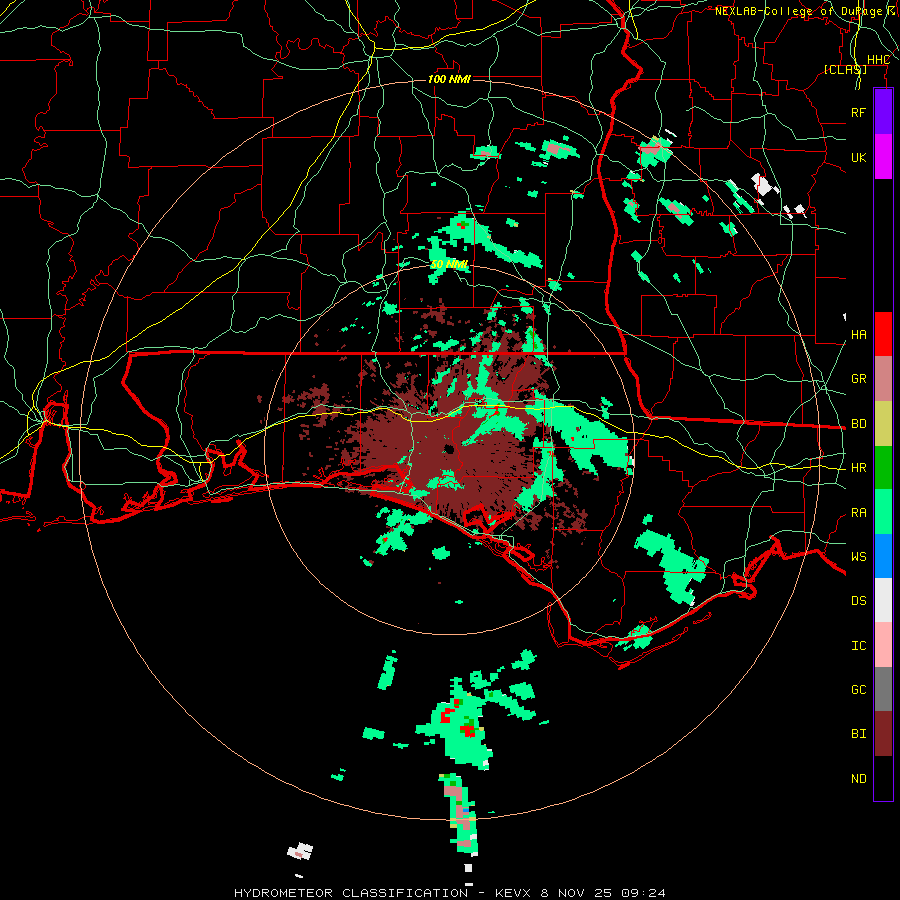
Task: Click the ND black legend swatch
Action: 883,778
